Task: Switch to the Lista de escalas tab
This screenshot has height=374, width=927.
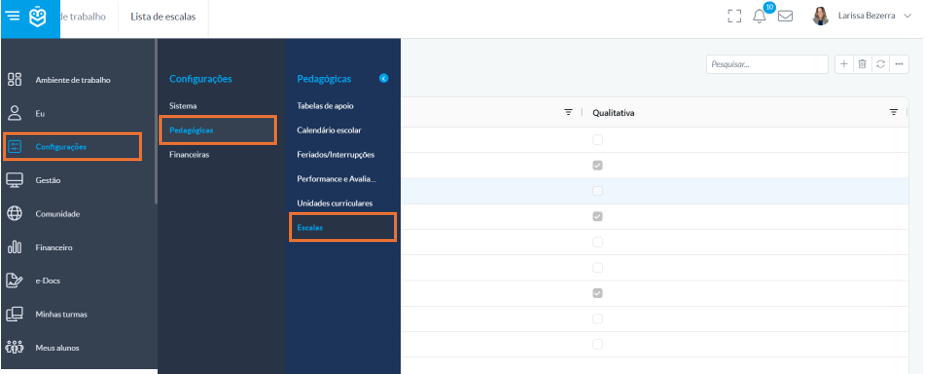Action: pyautogui.click(x=163, y=17)
